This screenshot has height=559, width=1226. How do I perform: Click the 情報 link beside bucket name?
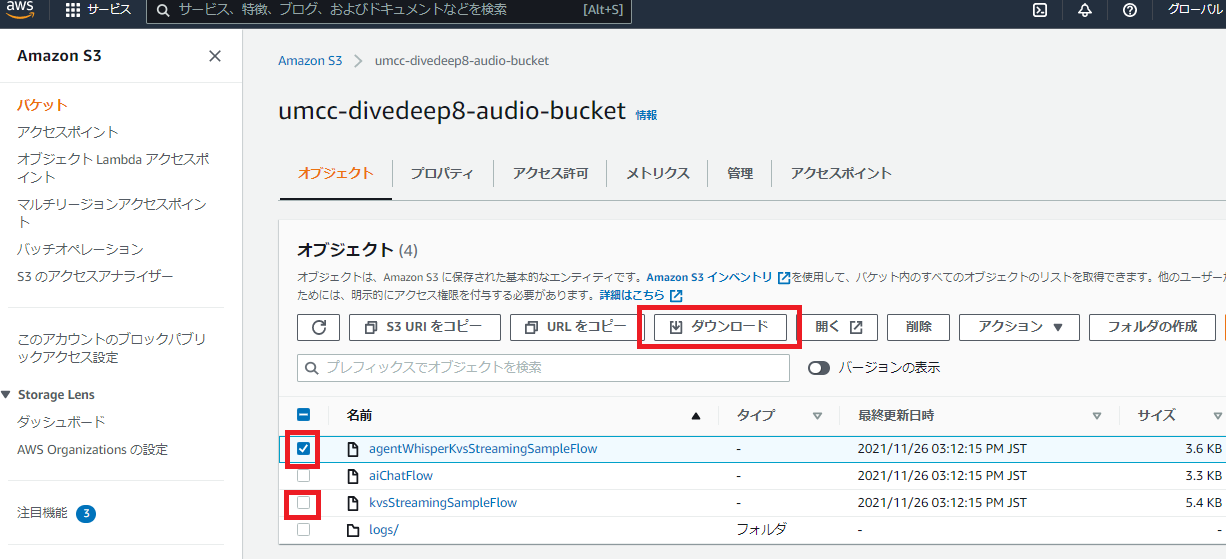(647, 115)
